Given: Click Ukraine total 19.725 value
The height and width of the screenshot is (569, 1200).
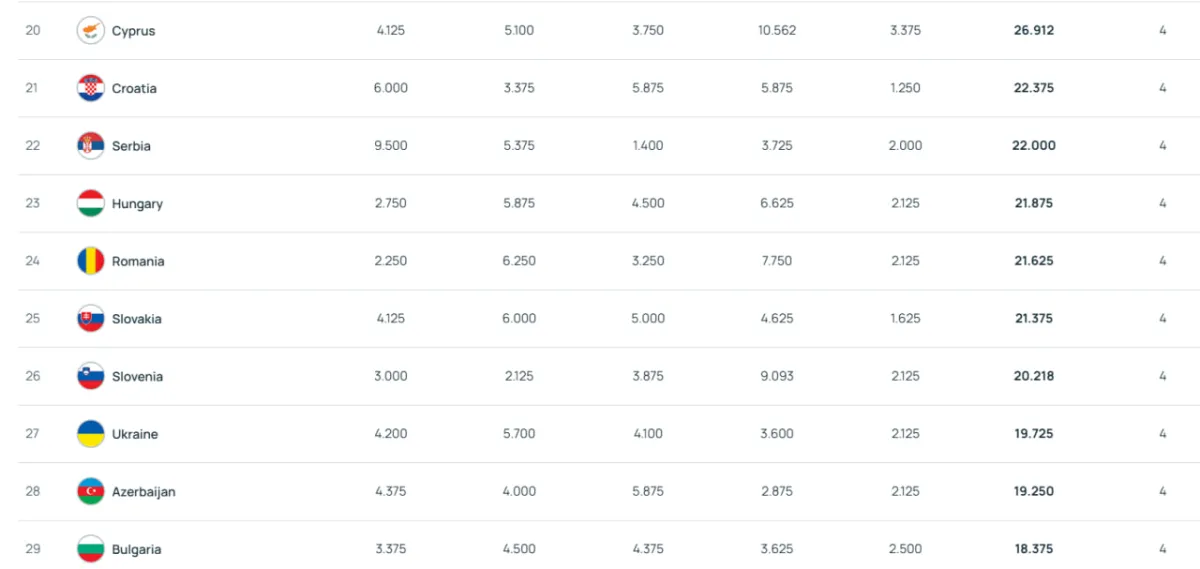Looking at the screenshot, I should [x=1034, y=434].
